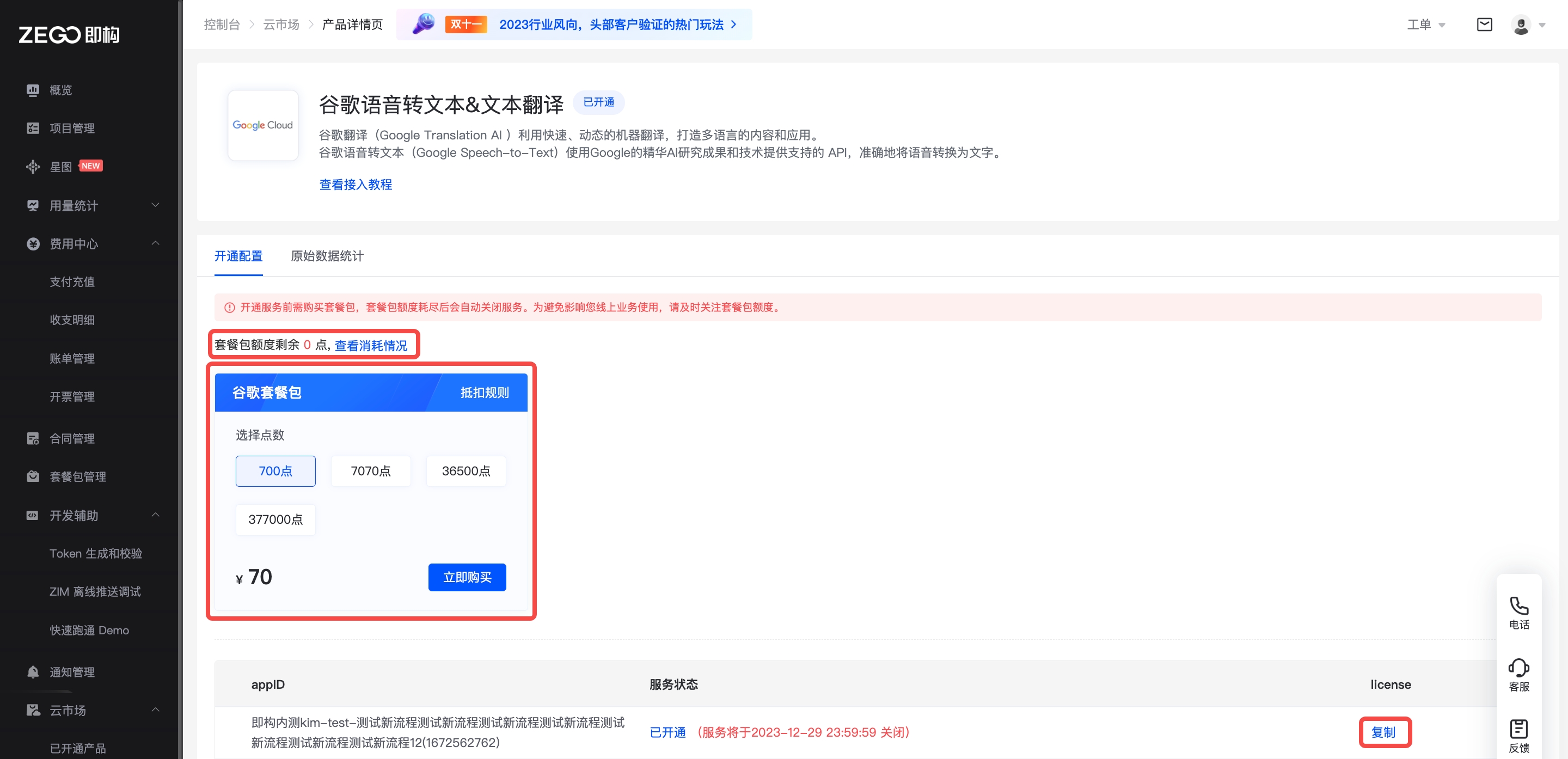The height and width of the screenshot is (759, 1568).
Task: Open the mail inbox icon
Action: [1485, 25]
